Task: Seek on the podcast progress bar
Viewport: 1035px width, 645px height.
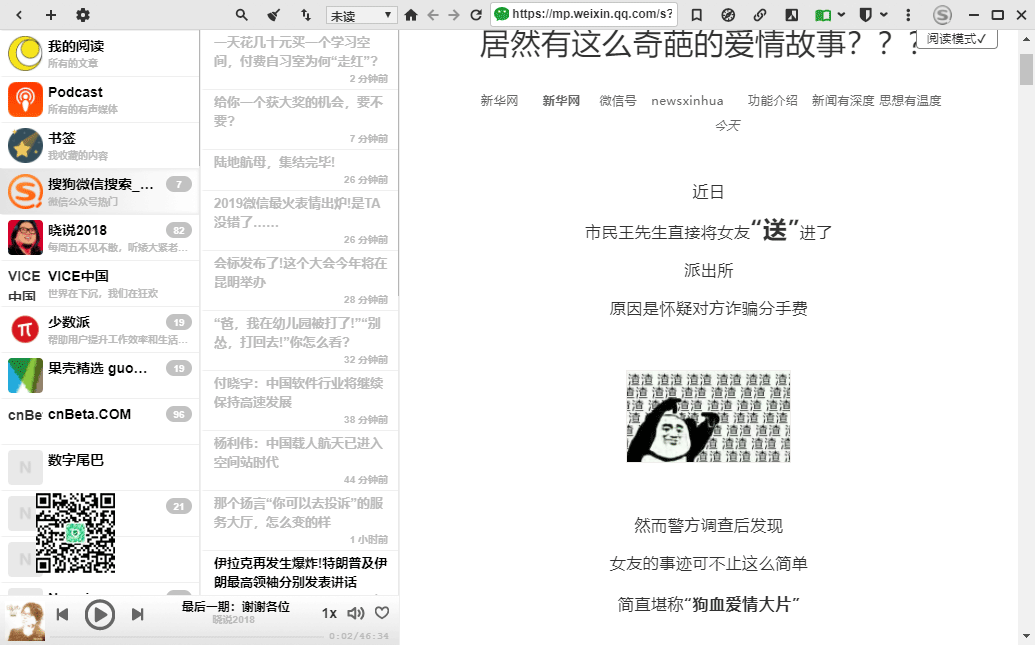Action: [x=187, y=636]
